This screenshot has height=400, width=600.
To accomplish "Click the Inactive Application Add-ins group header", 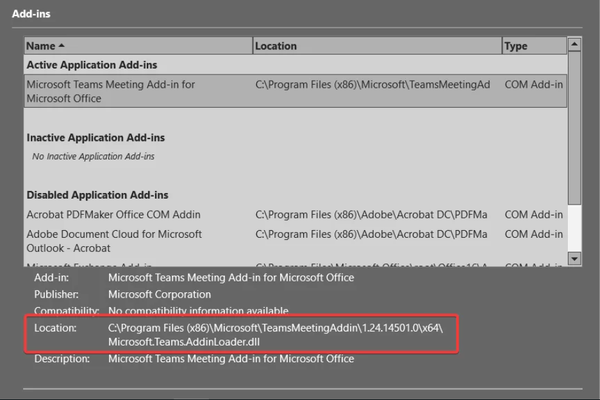I will (x=96, y=138).
